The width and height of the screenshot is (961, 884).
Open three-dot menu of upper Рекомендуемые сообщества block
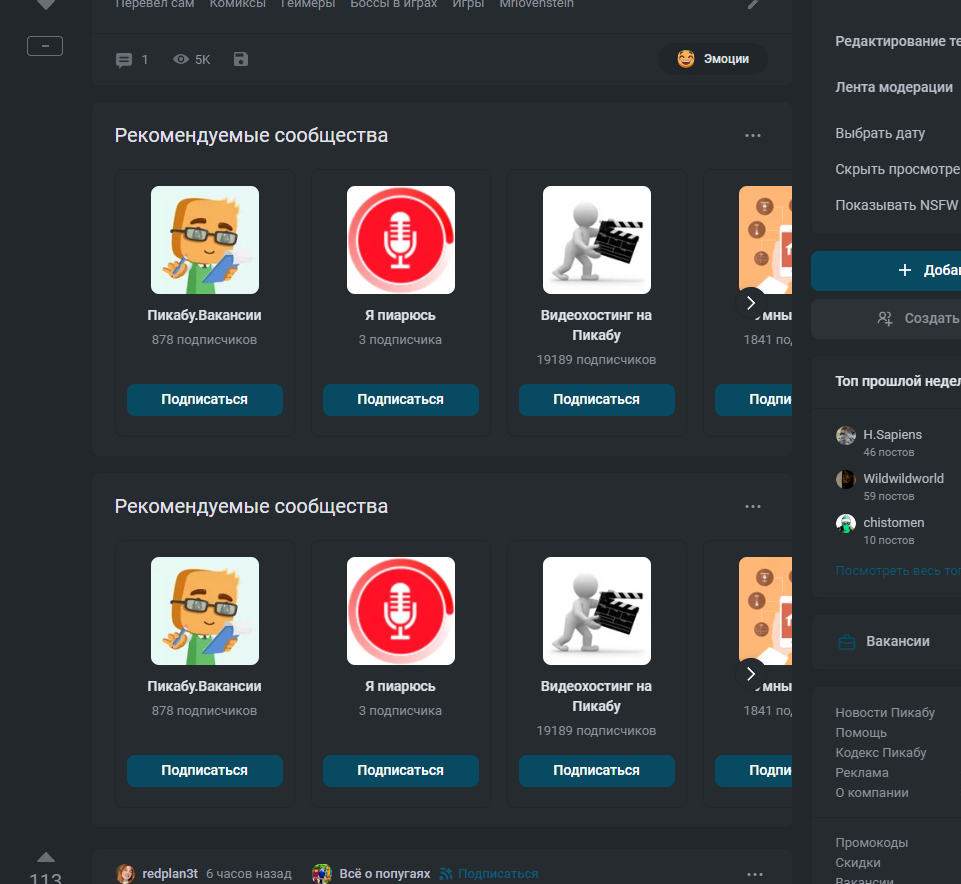coord(753,136)
